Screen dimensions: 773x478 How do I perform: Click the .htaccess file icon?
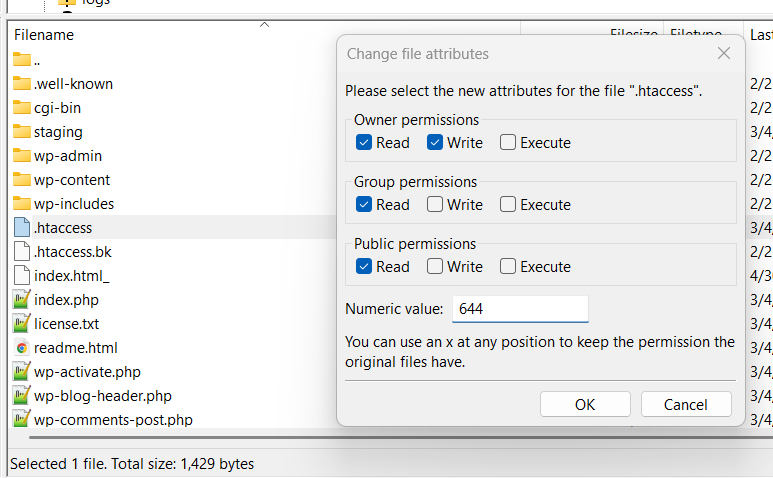tap(22, 227)
